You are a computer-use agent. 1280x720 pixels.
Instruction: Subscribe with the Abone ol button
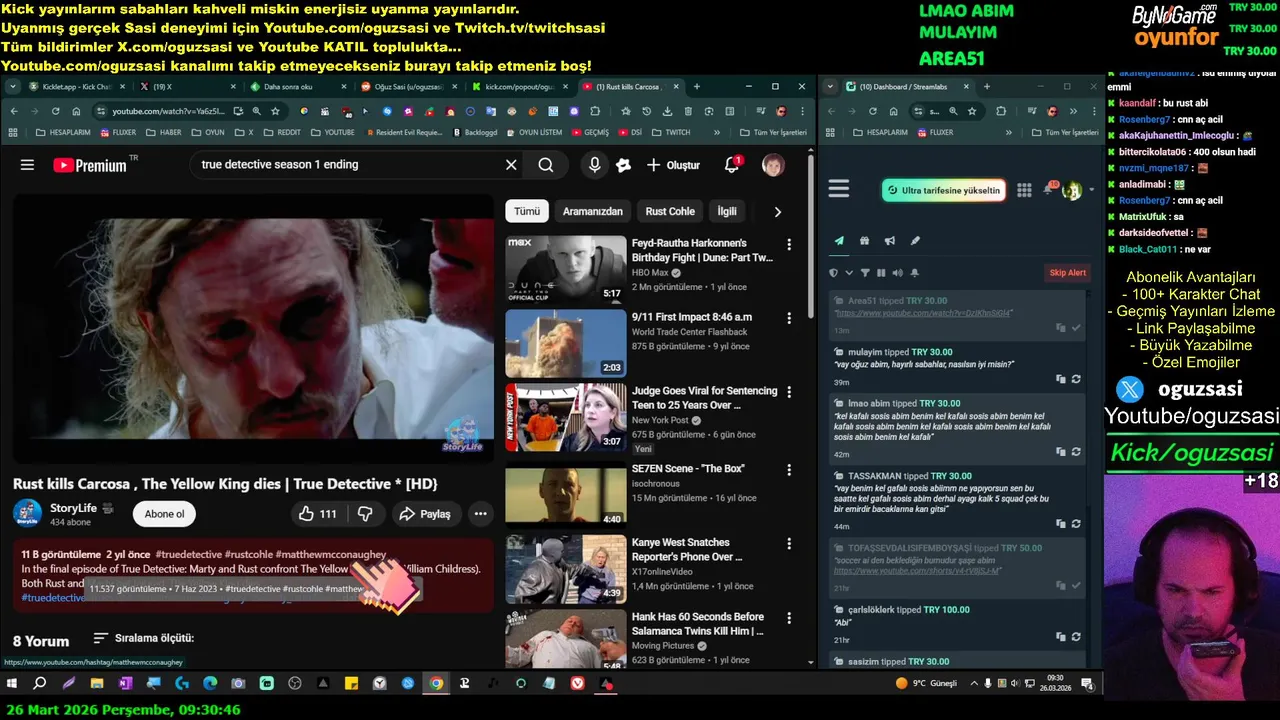click(x=164, y=514)
